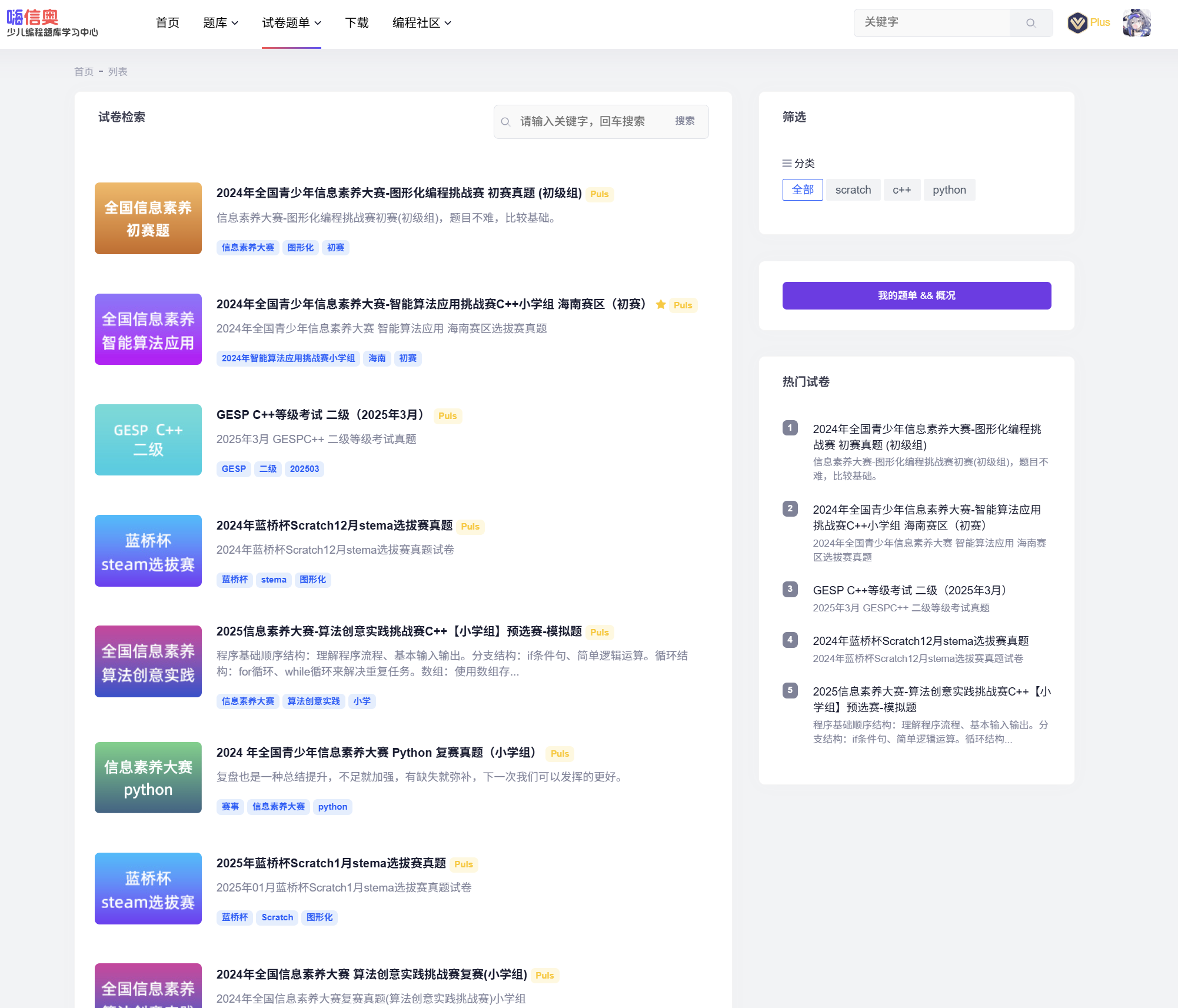Click the 我的题单 && 概况 button
This screenshot has height=1008, width=1178.
point(916,295)
